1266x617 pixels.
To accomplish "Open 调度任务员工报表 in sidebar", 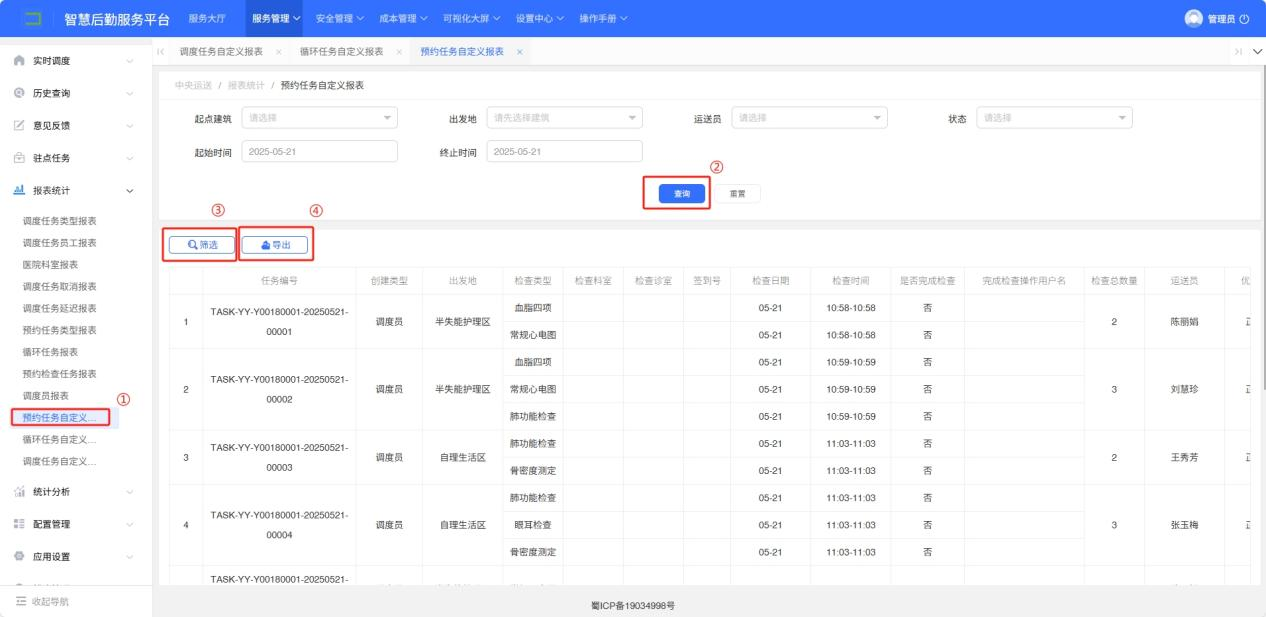I will coord(60,243).
